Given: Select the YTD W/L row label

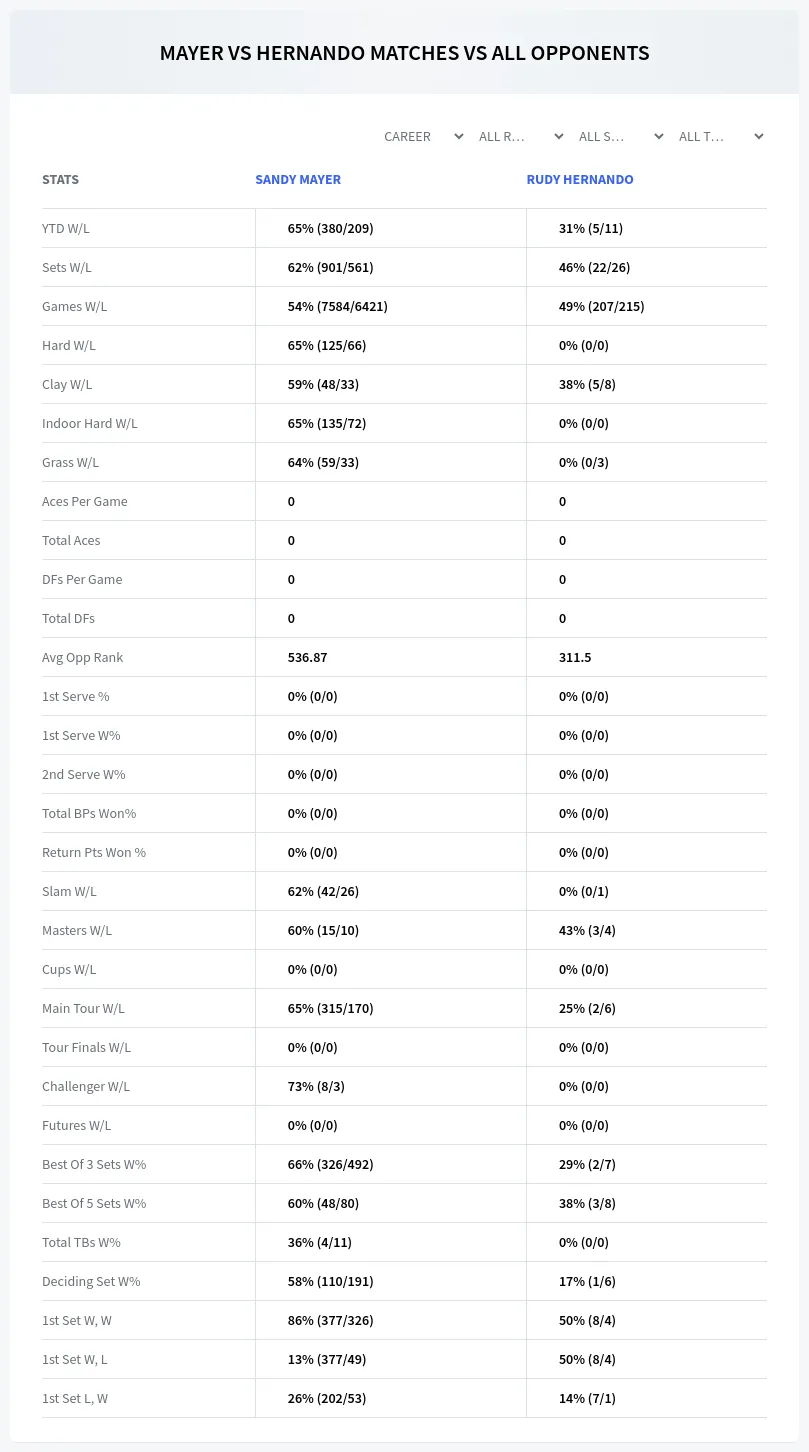Looking at the screenshot, I should (66, 228).
